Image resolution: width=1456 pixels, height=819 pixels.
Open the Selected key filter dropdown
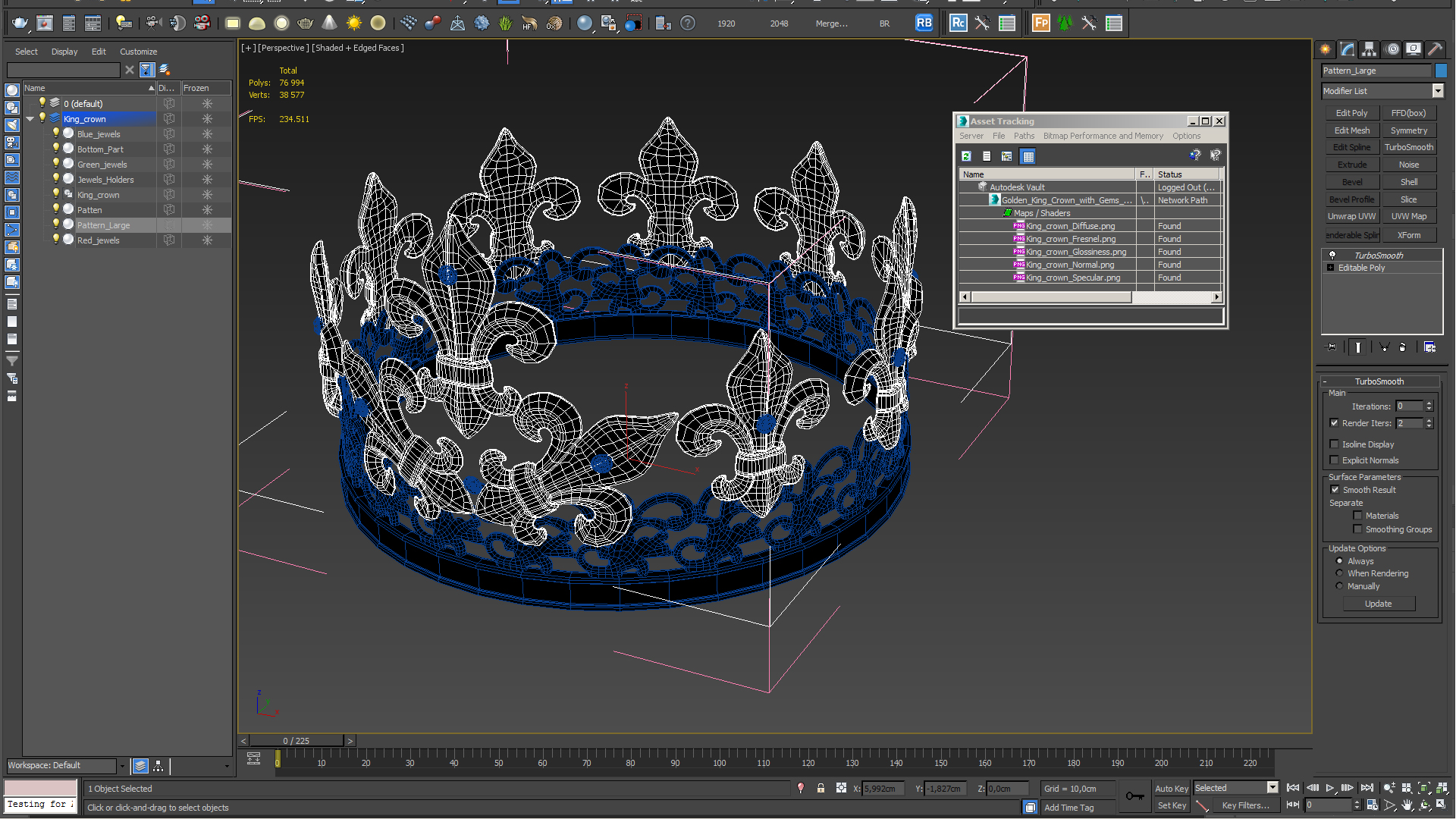point(1272,788)
